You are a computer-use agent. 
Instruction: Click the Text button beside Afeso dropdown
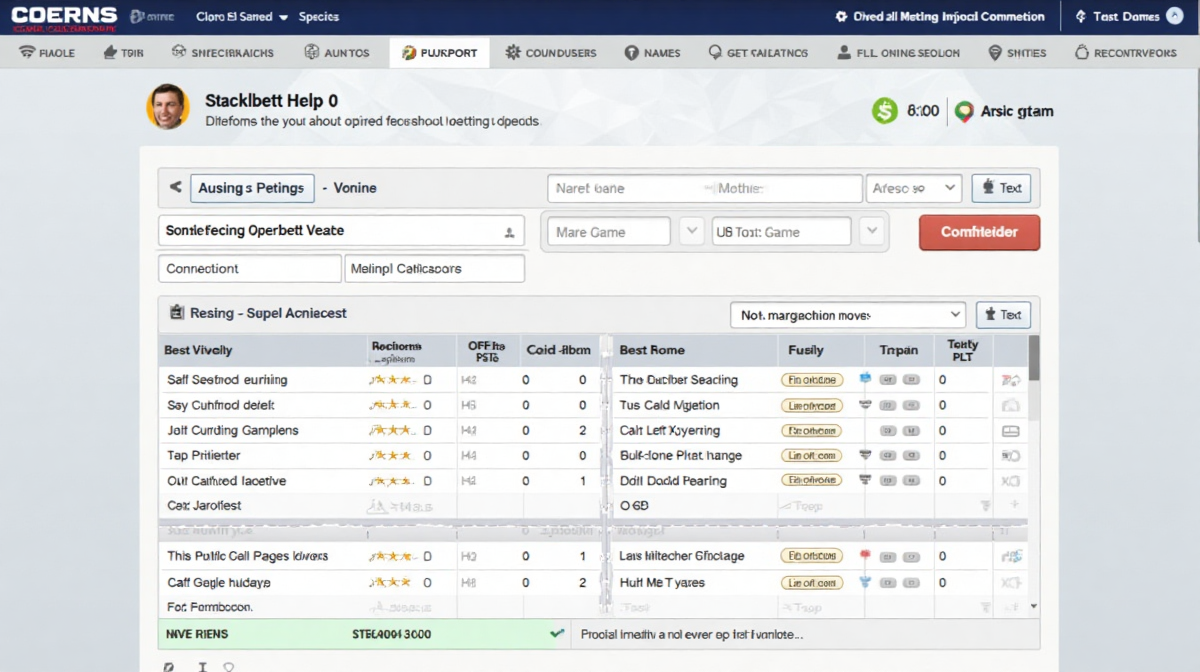[1001, 188]
